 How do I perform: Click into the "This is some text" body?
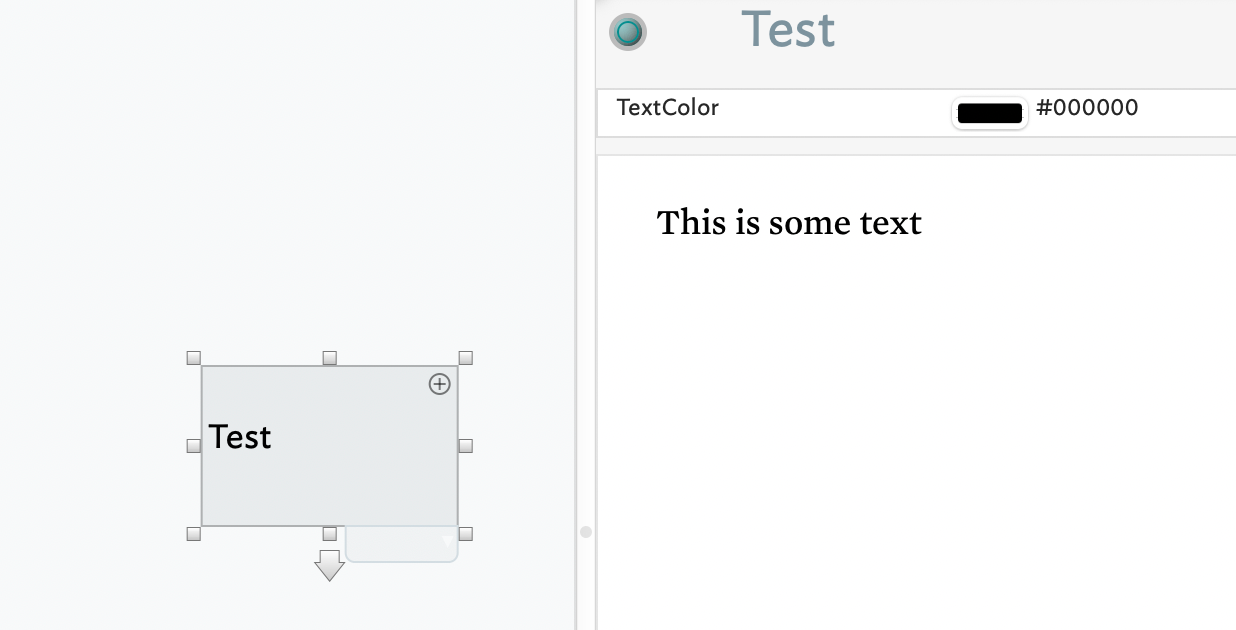tap(789, 223)
